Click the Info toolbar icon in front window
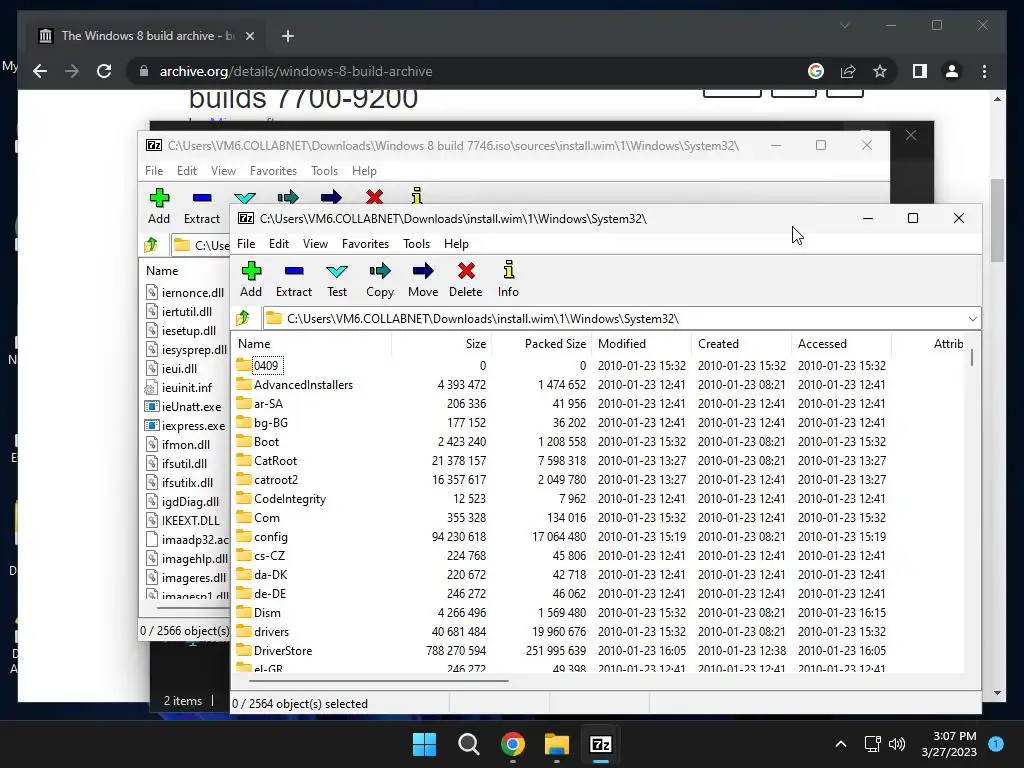This screenshot has height=768, width=1024. pos(508,280)
